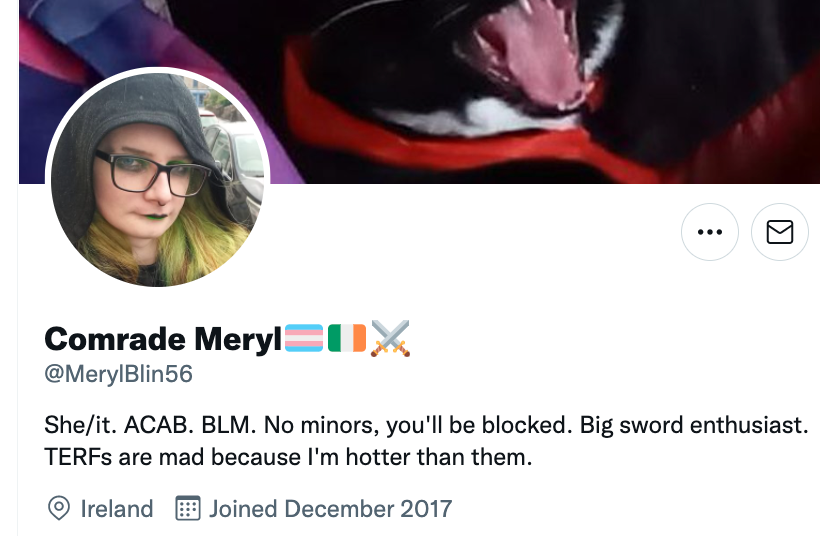The image size is (820, 536).
Task: Click the Ireland location text
Action: point(117,509)
